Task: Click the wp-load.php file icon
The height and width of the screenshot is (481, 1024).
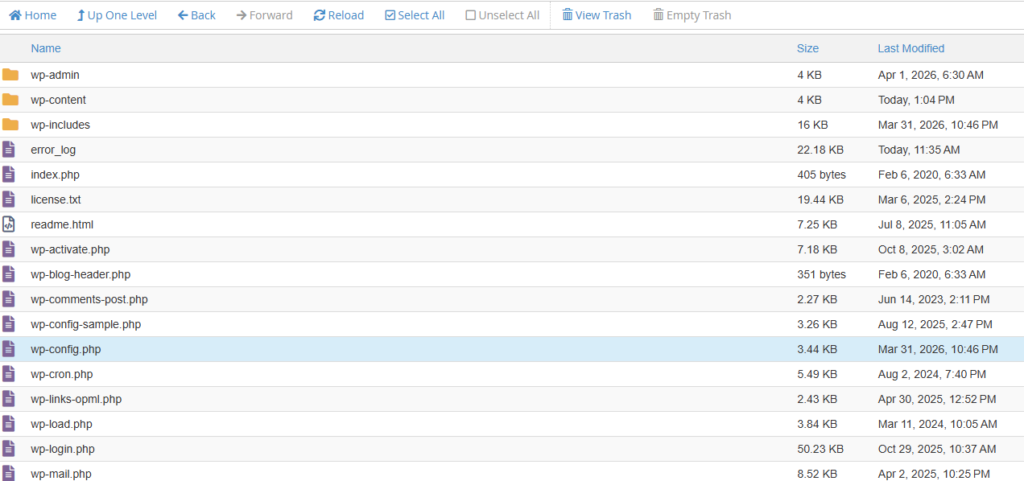Action: (x=8, y=424)
